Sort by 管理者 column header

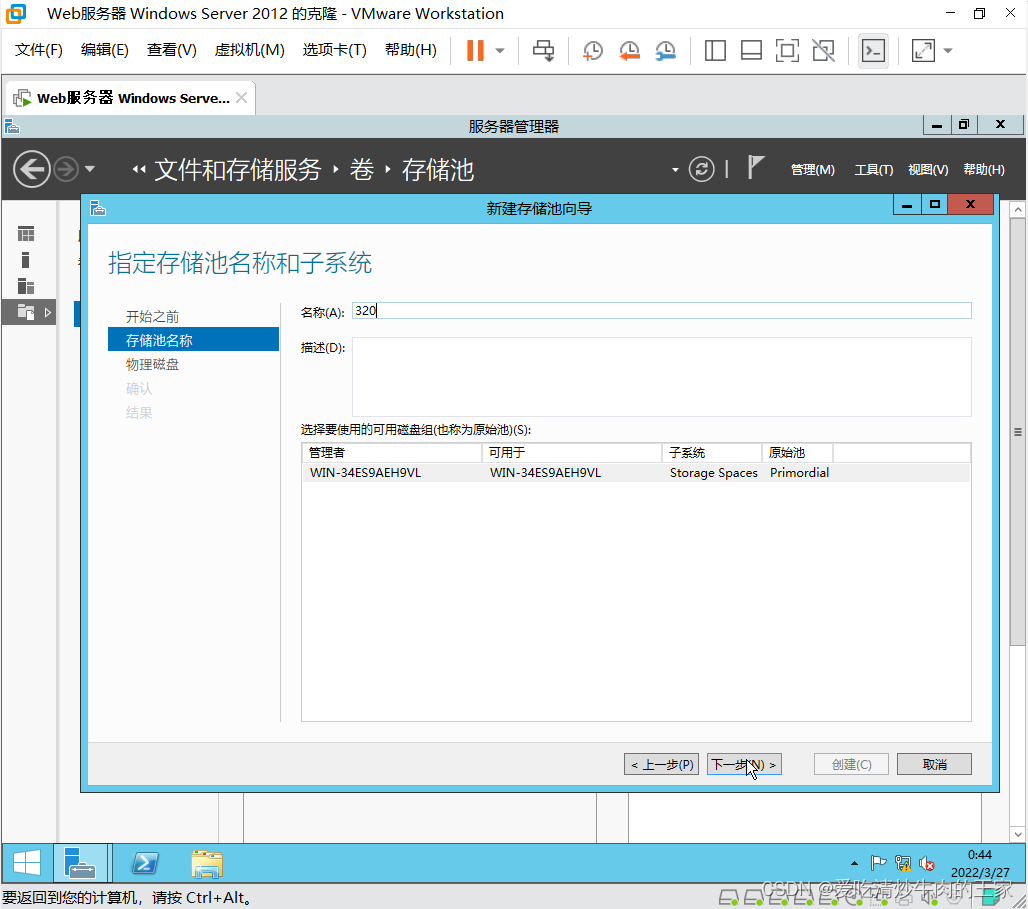(392, 453)
